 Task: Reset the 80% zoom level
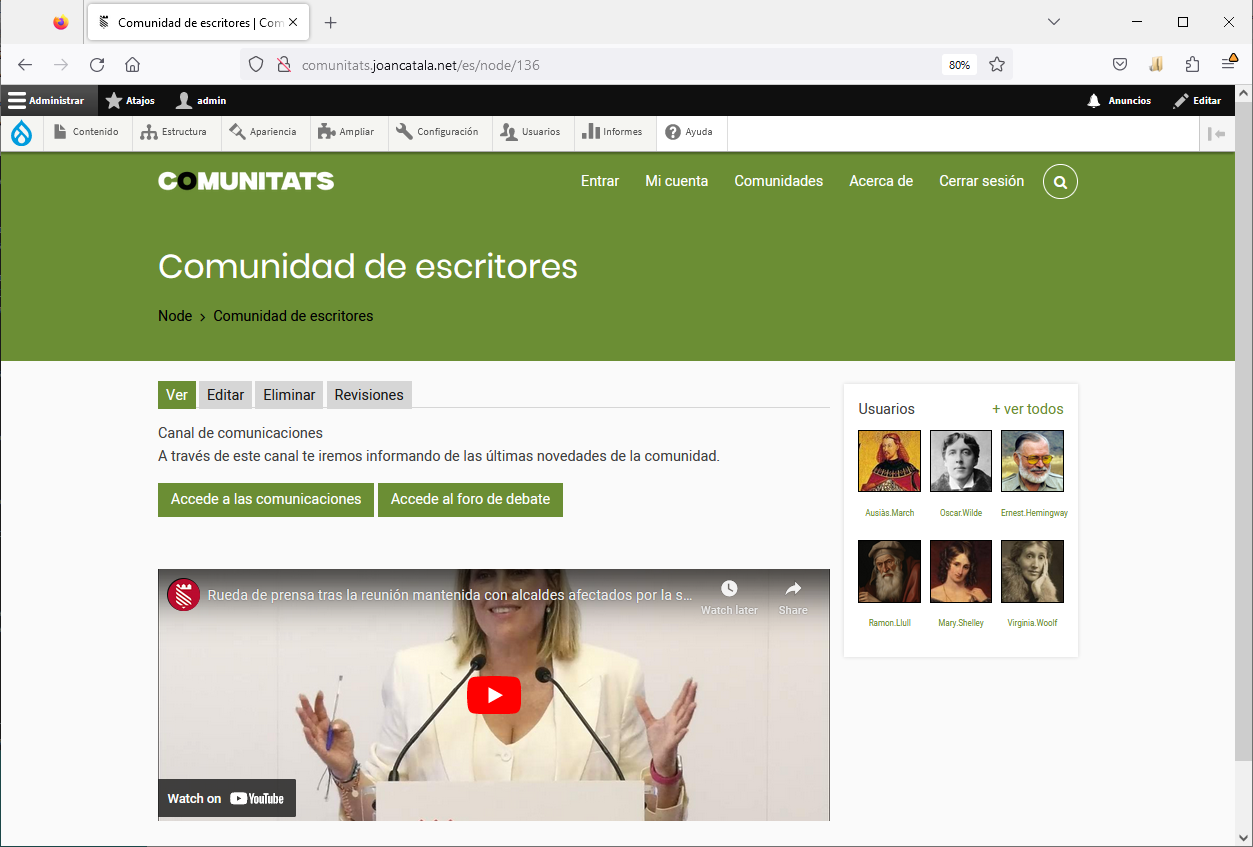(x=959, y=65)
